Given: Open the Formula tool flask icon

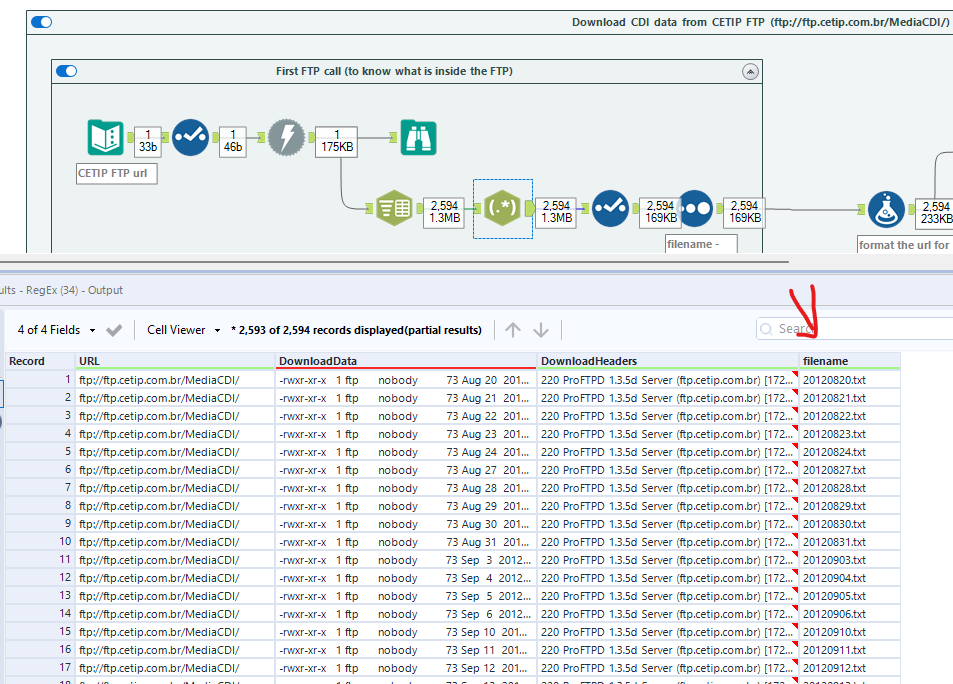Looking at the screenshot, I should 888,209.
